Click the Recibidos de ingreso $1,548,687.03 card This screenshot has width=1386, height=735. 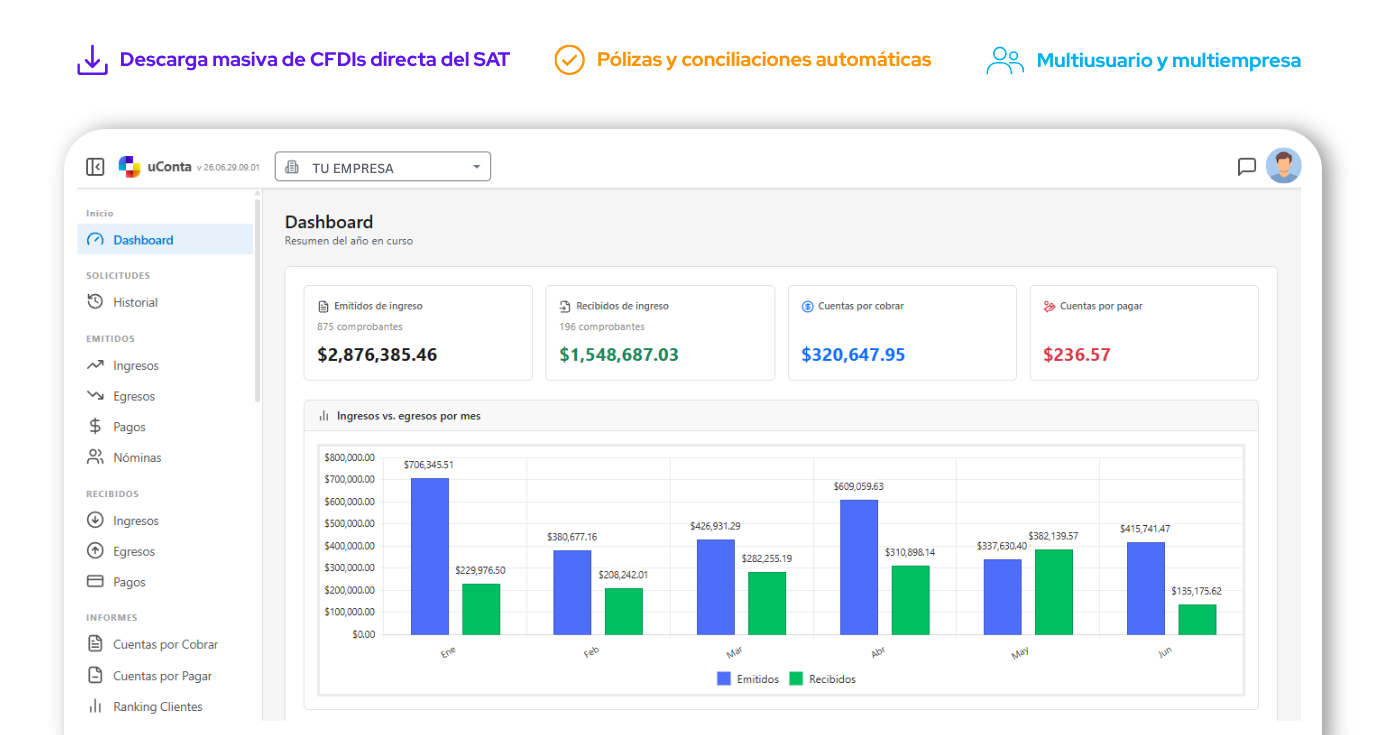(x=660, y=333)
